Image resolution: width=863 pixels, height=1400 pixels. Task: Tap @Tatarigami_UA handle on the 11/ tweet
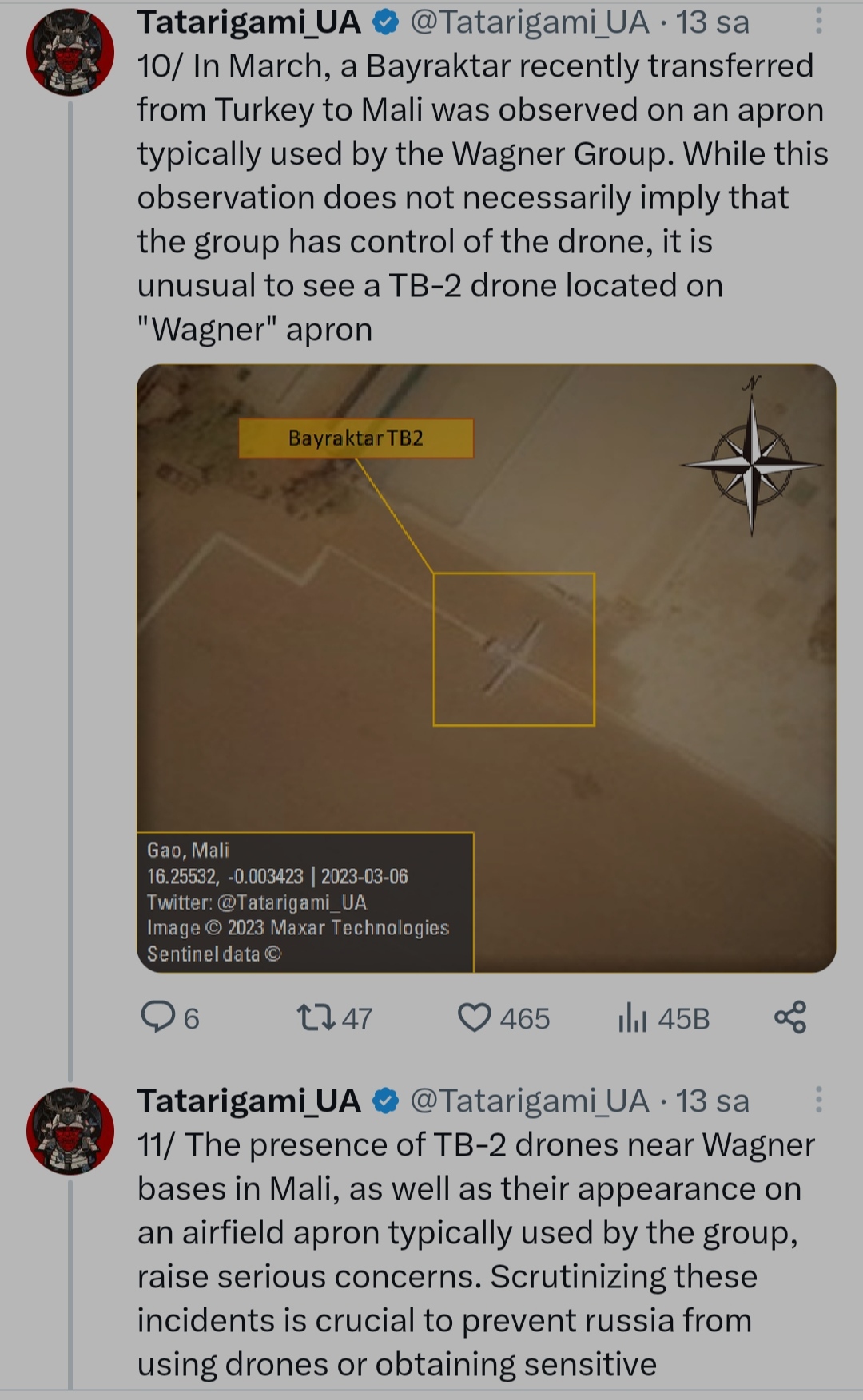[x=529, y=1101]
